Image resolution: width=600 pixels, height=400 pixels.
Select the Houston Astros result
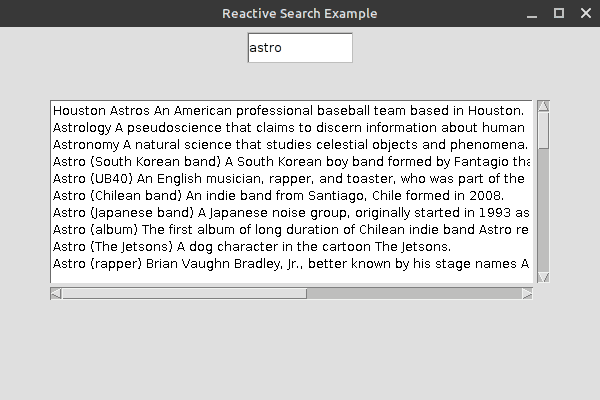click(x=288, y=111)
